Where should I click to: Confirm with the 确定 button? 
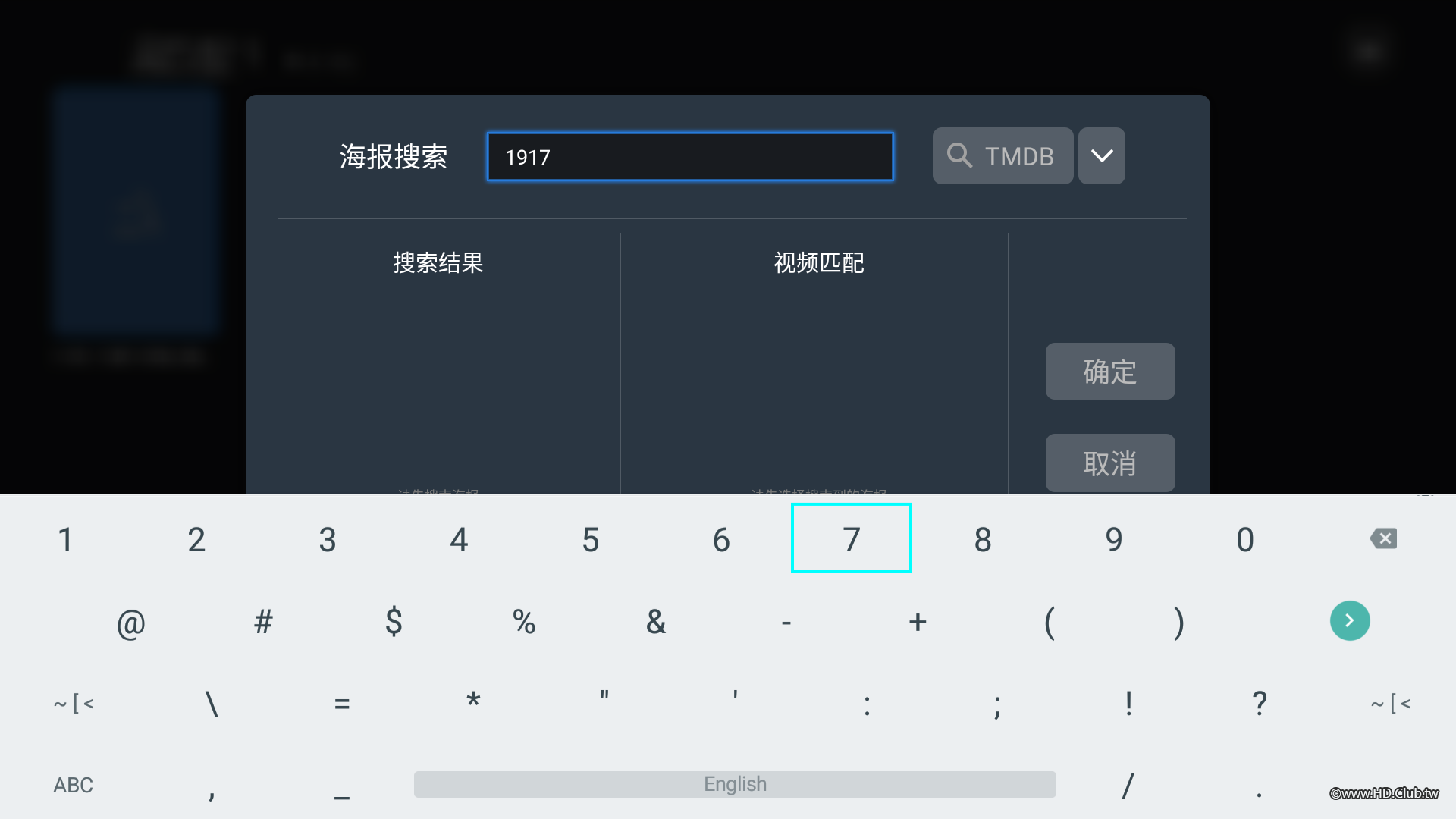coord(1110,372)
